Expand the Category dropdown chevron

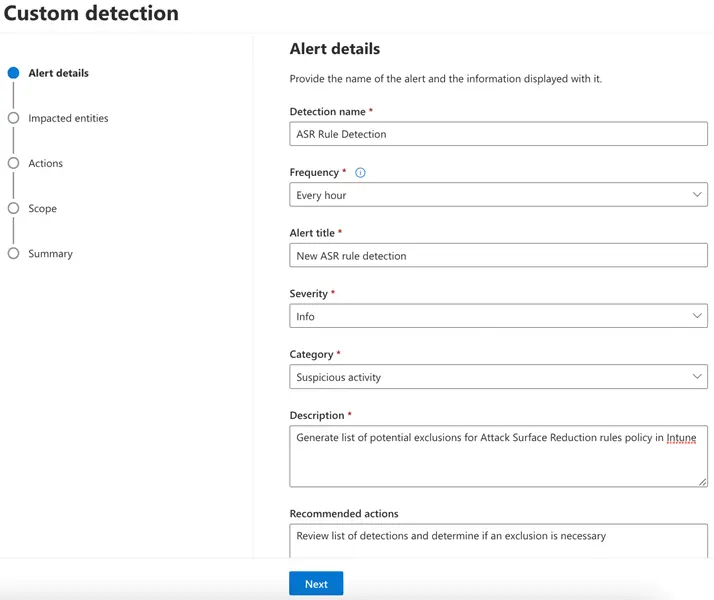[x=697, y=377]
